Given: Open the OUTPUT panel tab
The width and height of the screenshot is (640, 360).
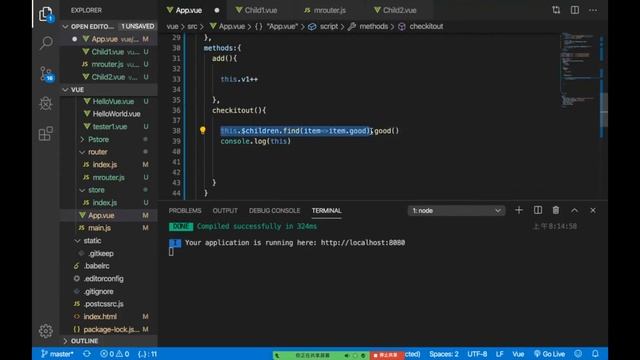Looking at the screenshot, I should 225,211.
